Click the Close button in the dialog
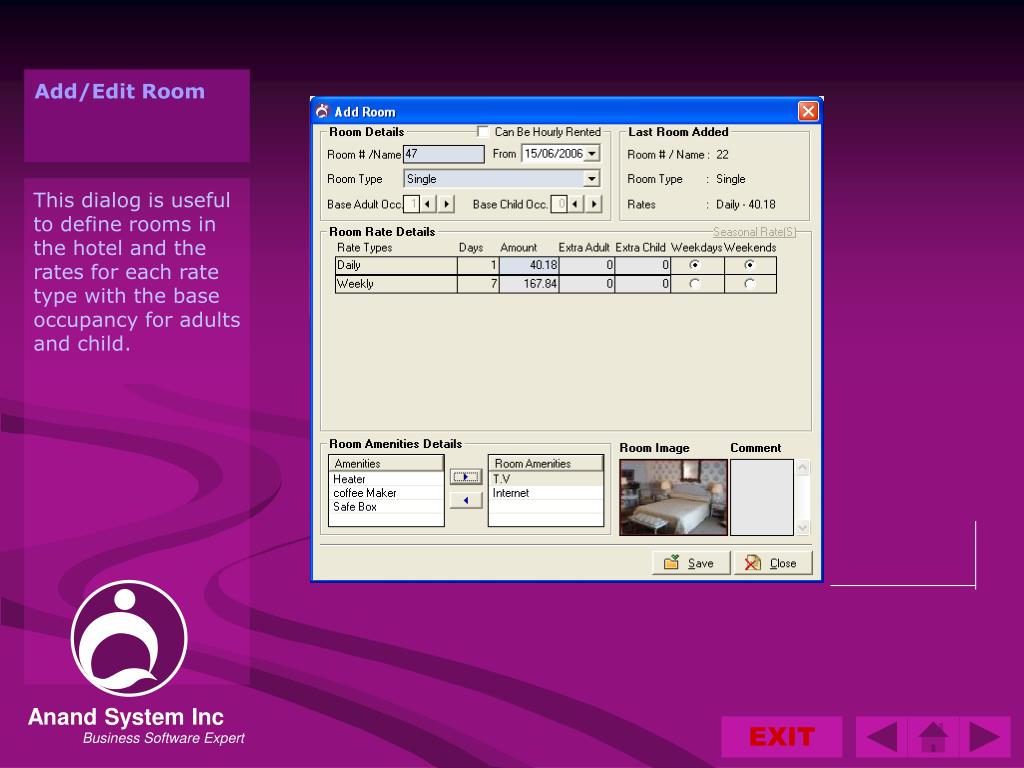 773,563
